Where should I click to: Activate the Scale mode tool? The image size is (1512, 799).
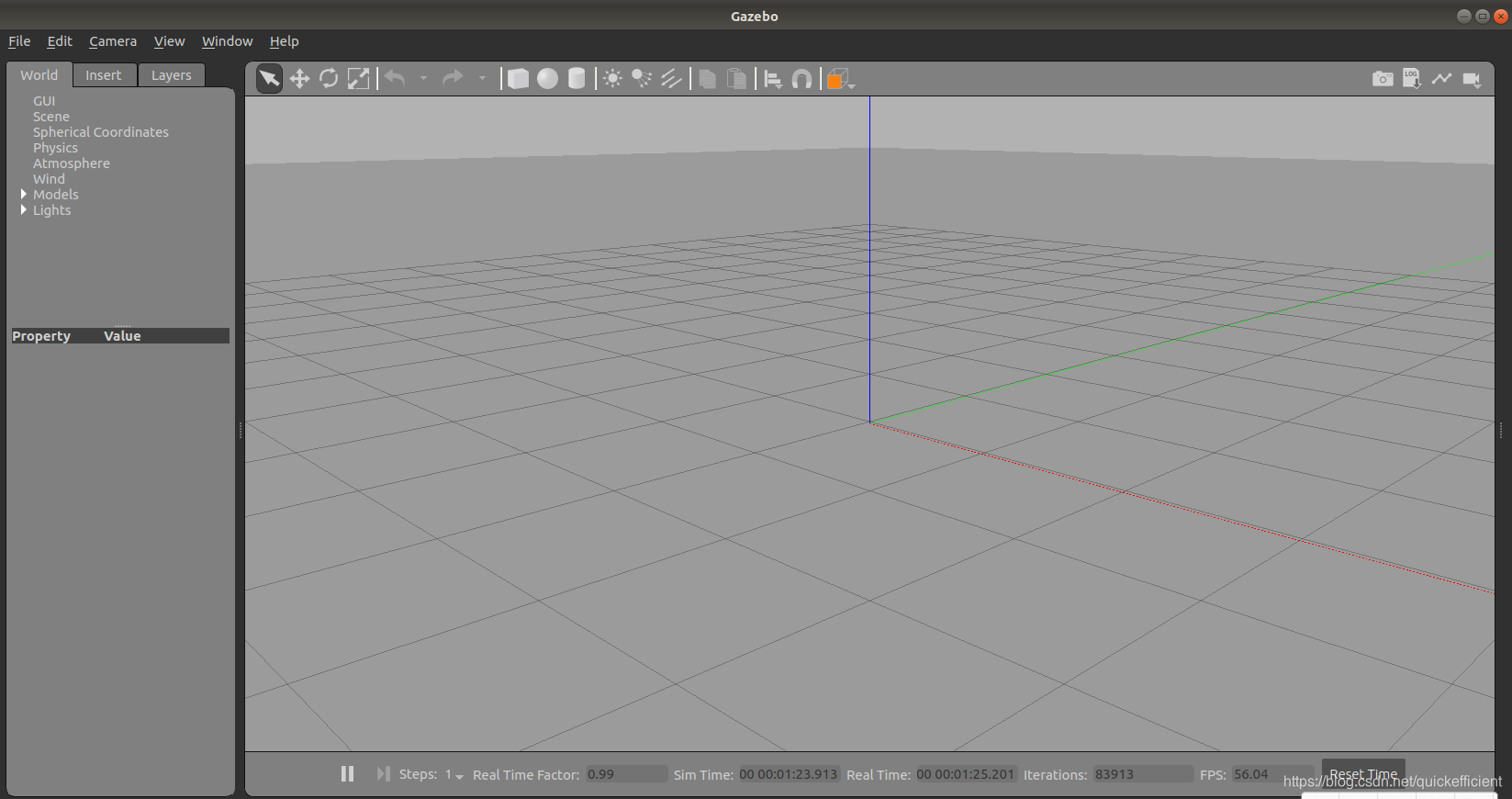358,79
